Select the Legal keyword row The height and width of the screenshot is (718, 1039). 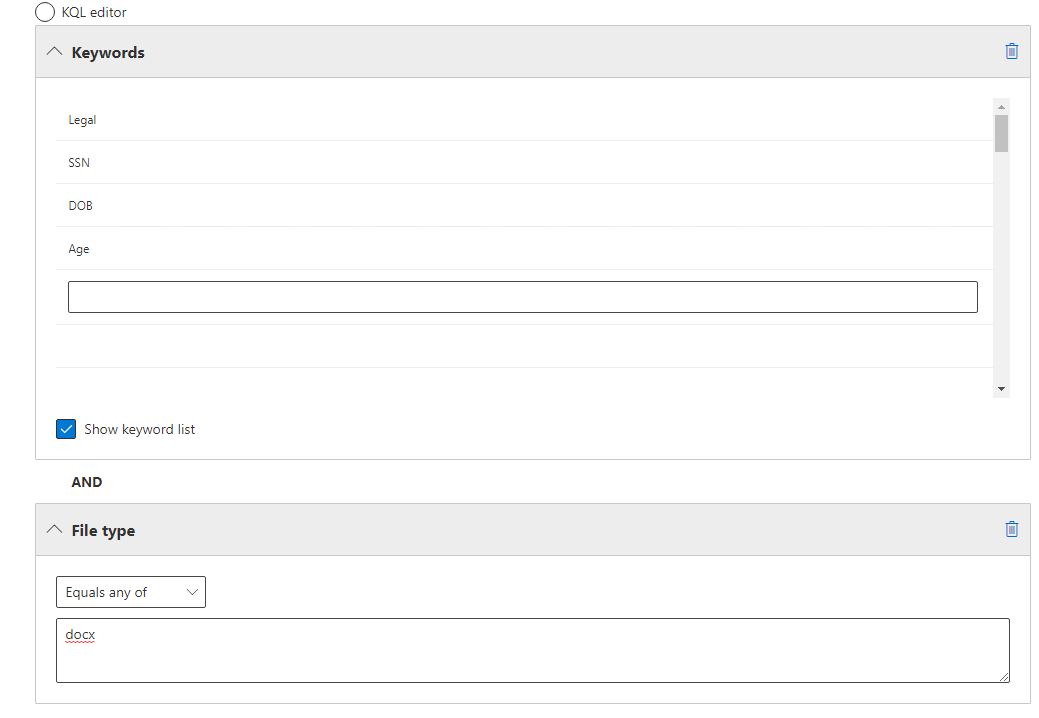pos(524,120)
